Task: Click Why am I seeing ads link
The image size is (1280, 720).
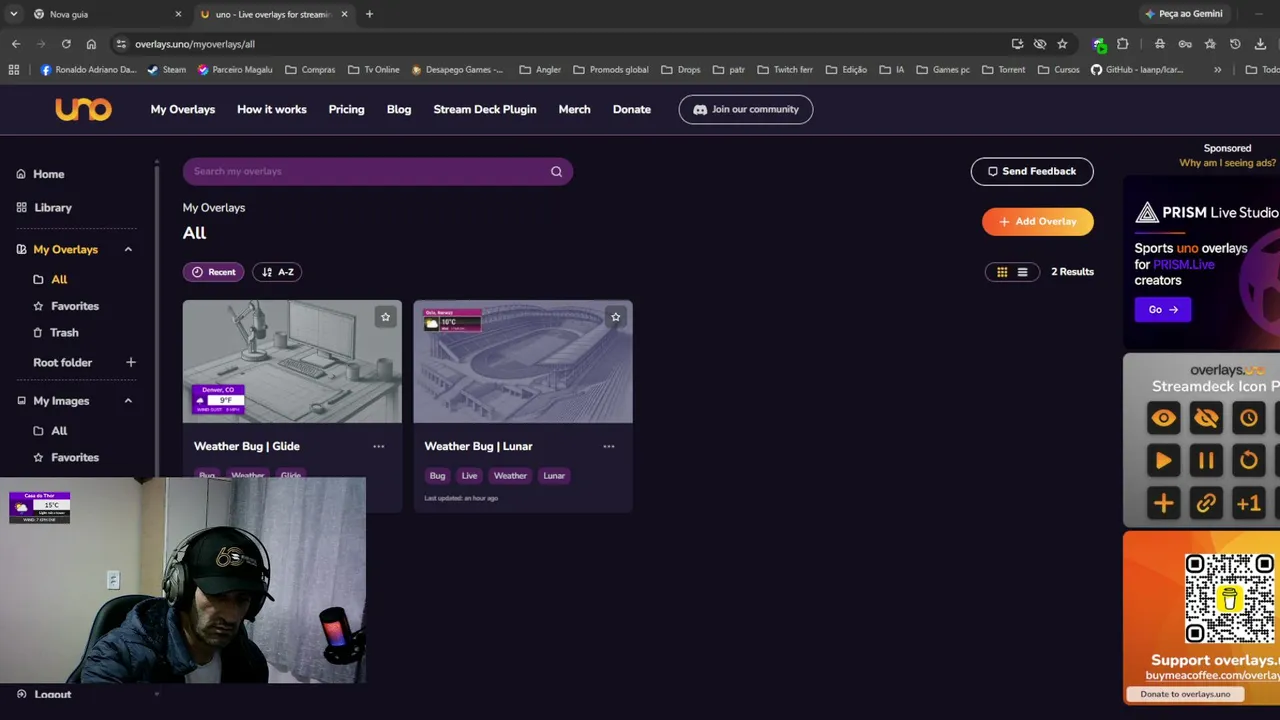Action: coord(1227,163)
